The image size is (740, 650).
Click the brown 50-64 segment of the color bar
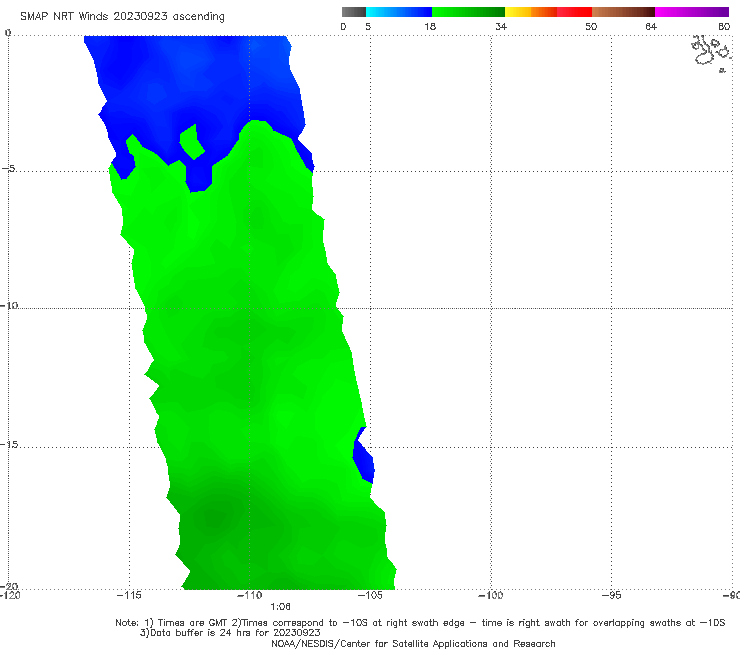[x=623, y=12]
